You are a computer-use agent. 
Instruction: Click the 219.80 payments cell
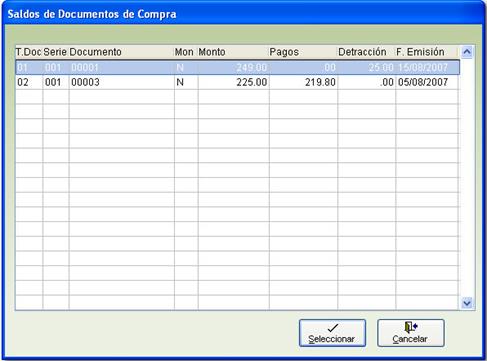pos(320,82)
